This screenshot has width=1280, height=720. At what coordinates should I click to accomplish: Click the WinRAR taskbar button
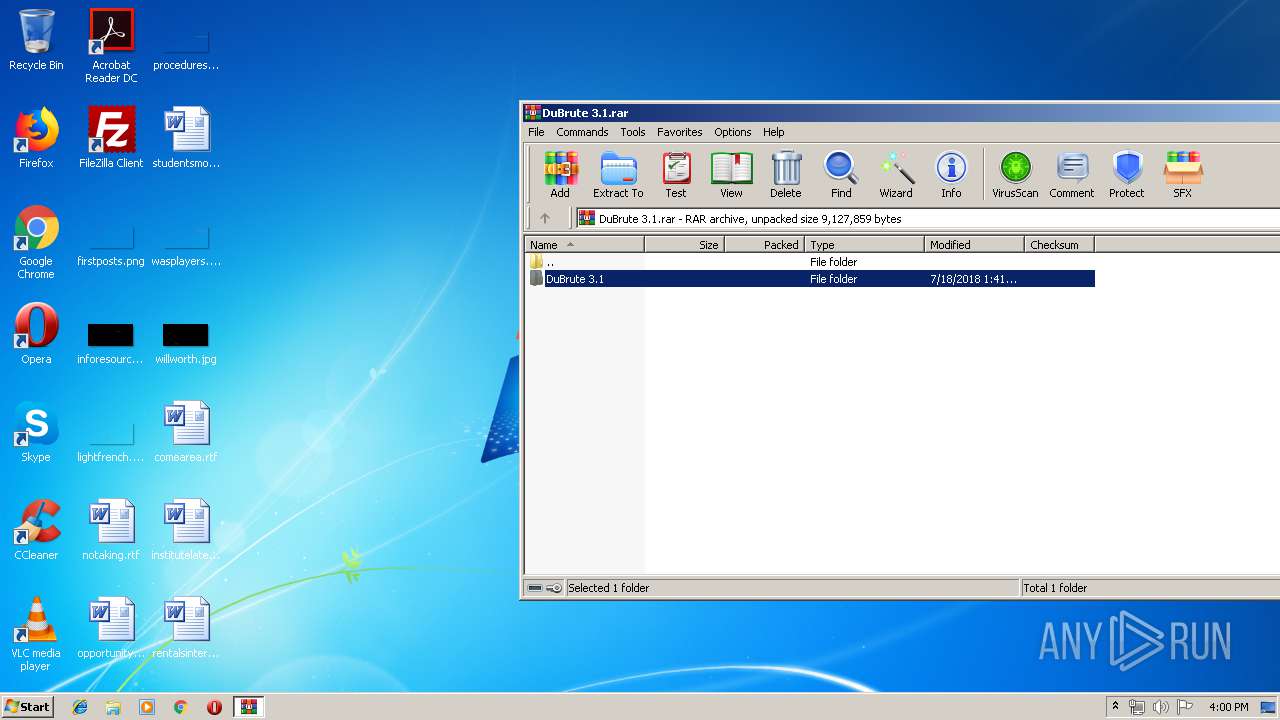pyautogui.click(x=248, y=707)
